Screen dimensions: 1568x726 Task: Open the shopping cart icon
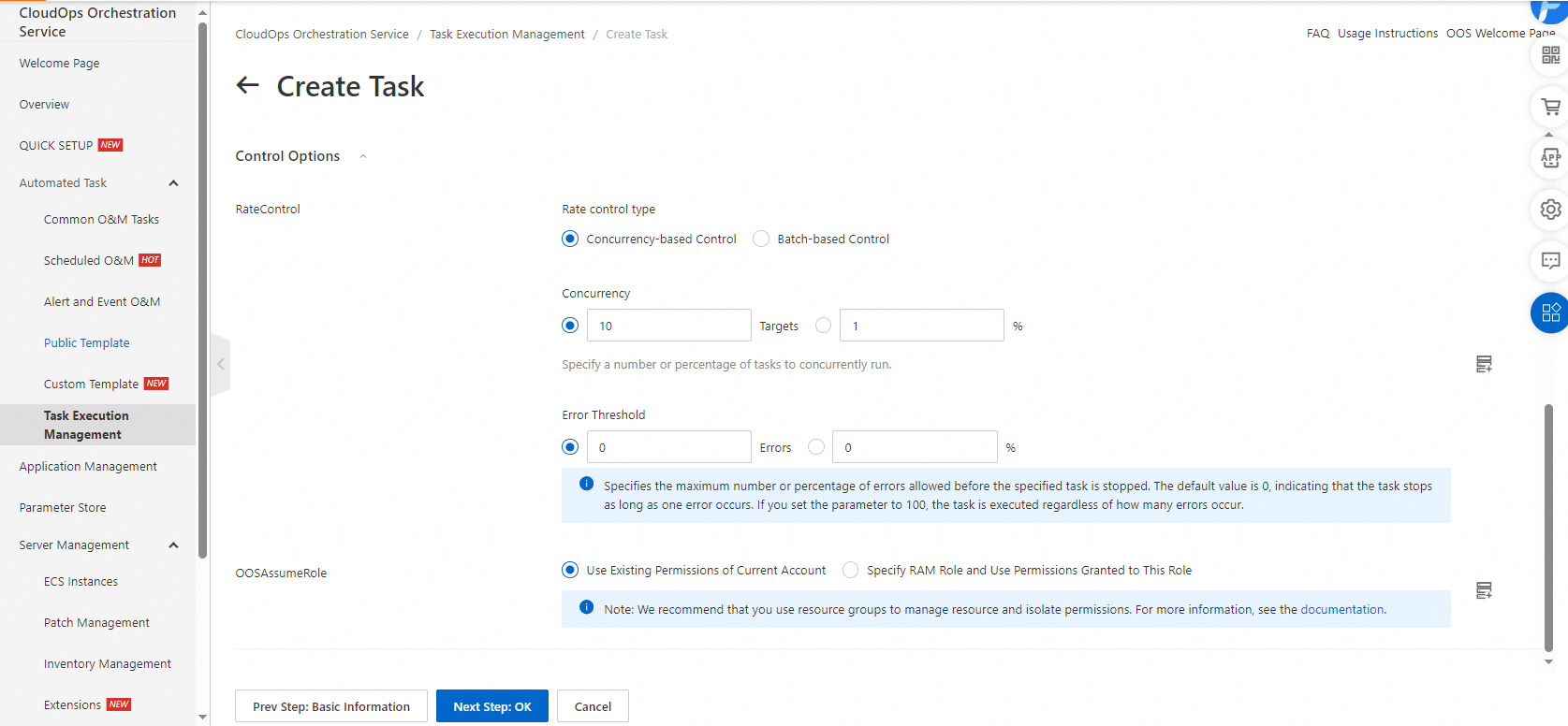coord(1550,107)
